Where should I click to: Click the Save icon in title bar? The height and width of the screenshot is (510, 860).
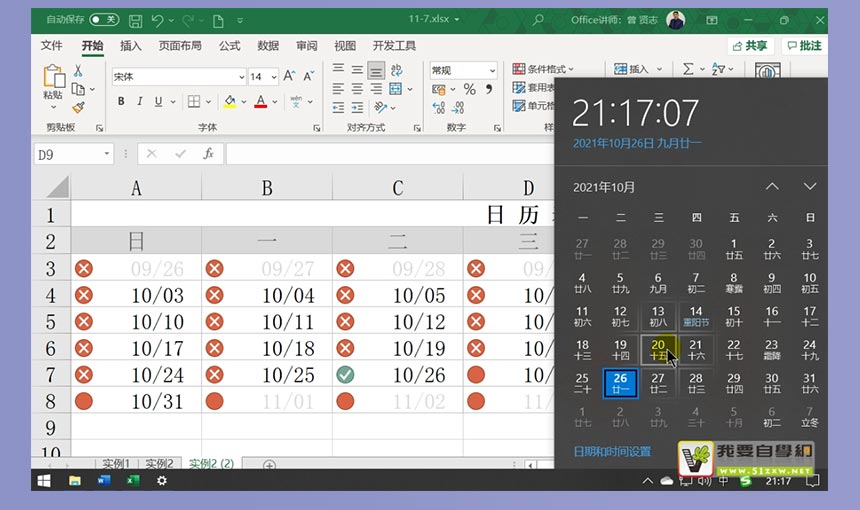(135, 21)
